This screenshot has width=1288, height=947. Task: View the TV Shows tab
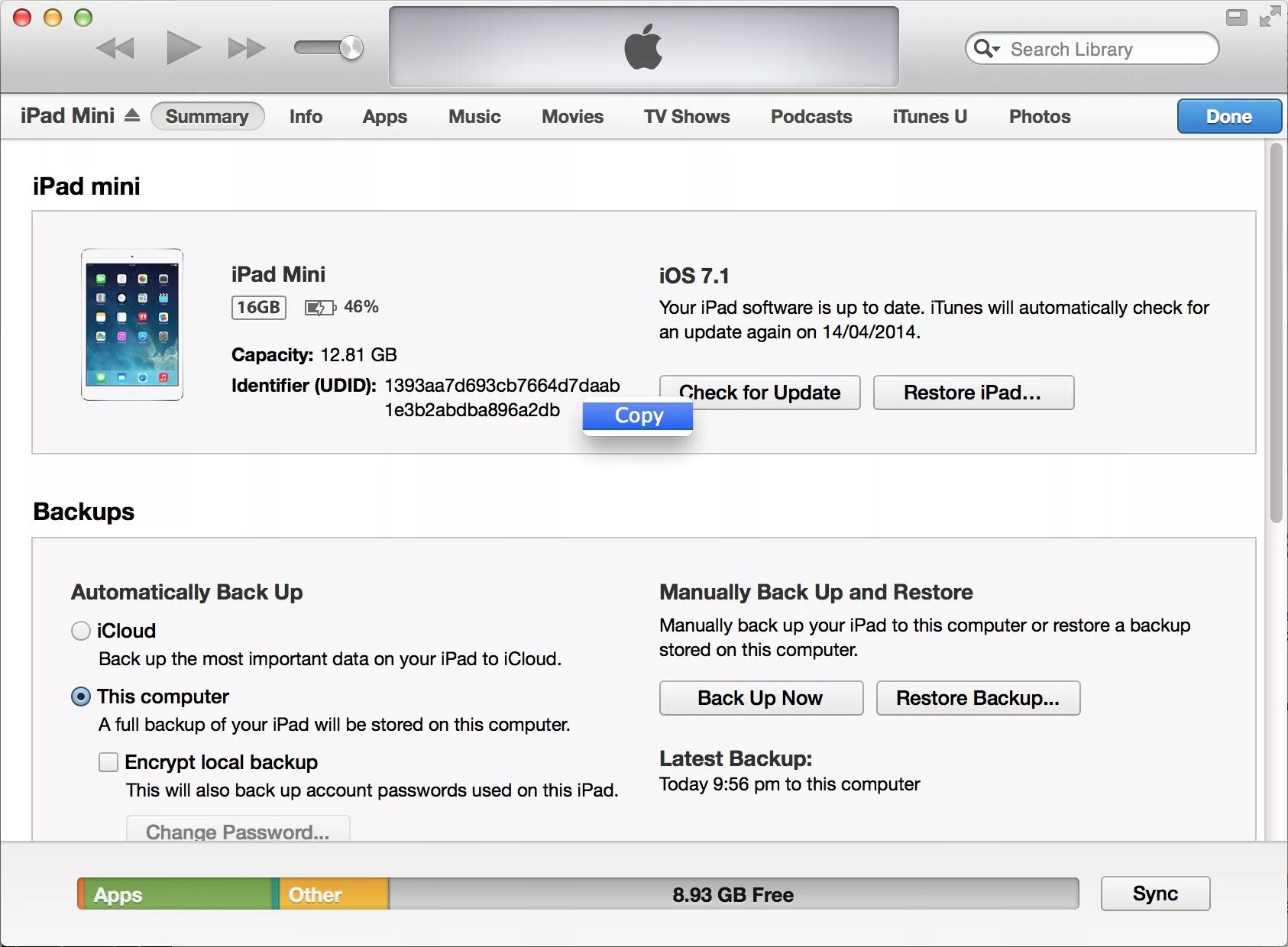(687, 116)
